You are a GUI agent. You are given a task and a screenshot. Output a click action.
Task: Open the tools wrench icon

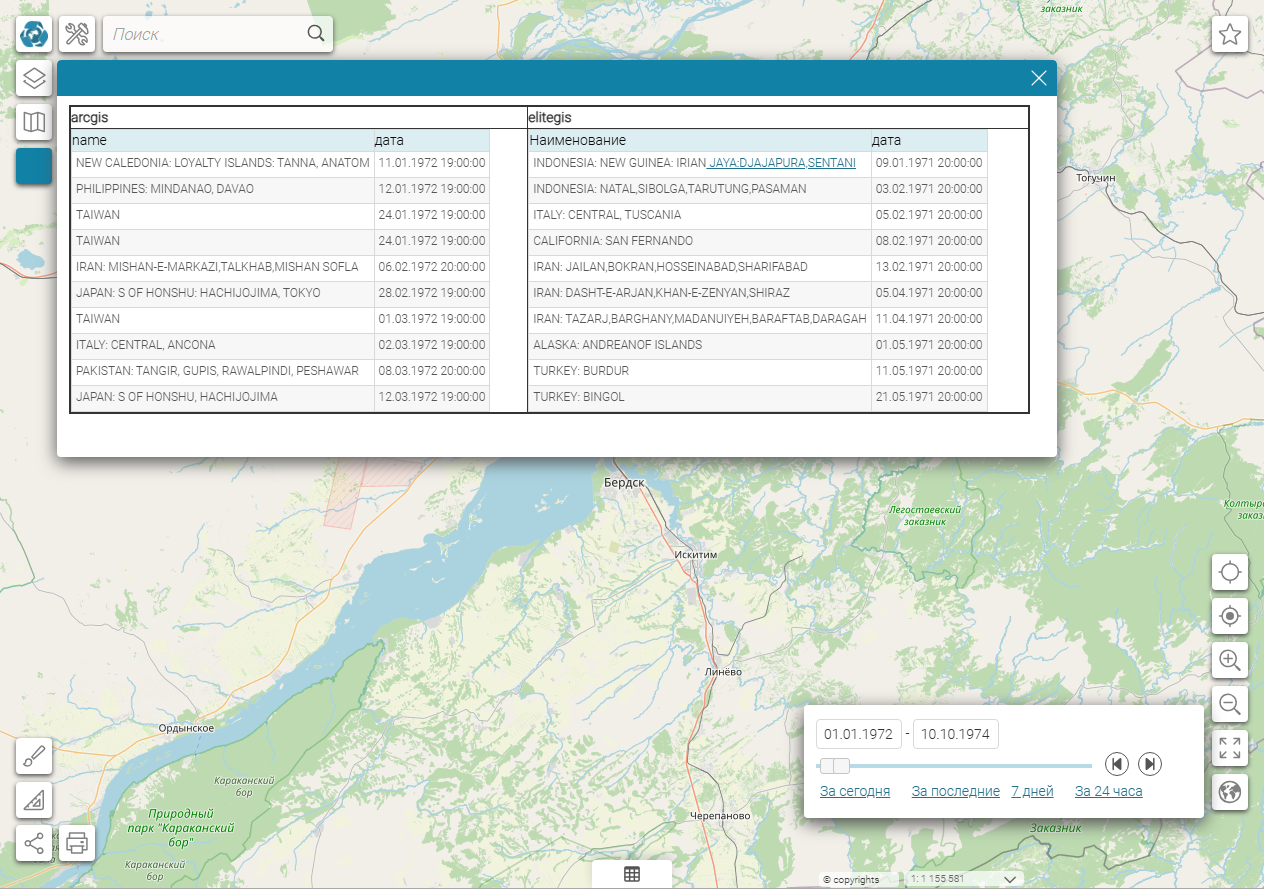tap(77, 34)
